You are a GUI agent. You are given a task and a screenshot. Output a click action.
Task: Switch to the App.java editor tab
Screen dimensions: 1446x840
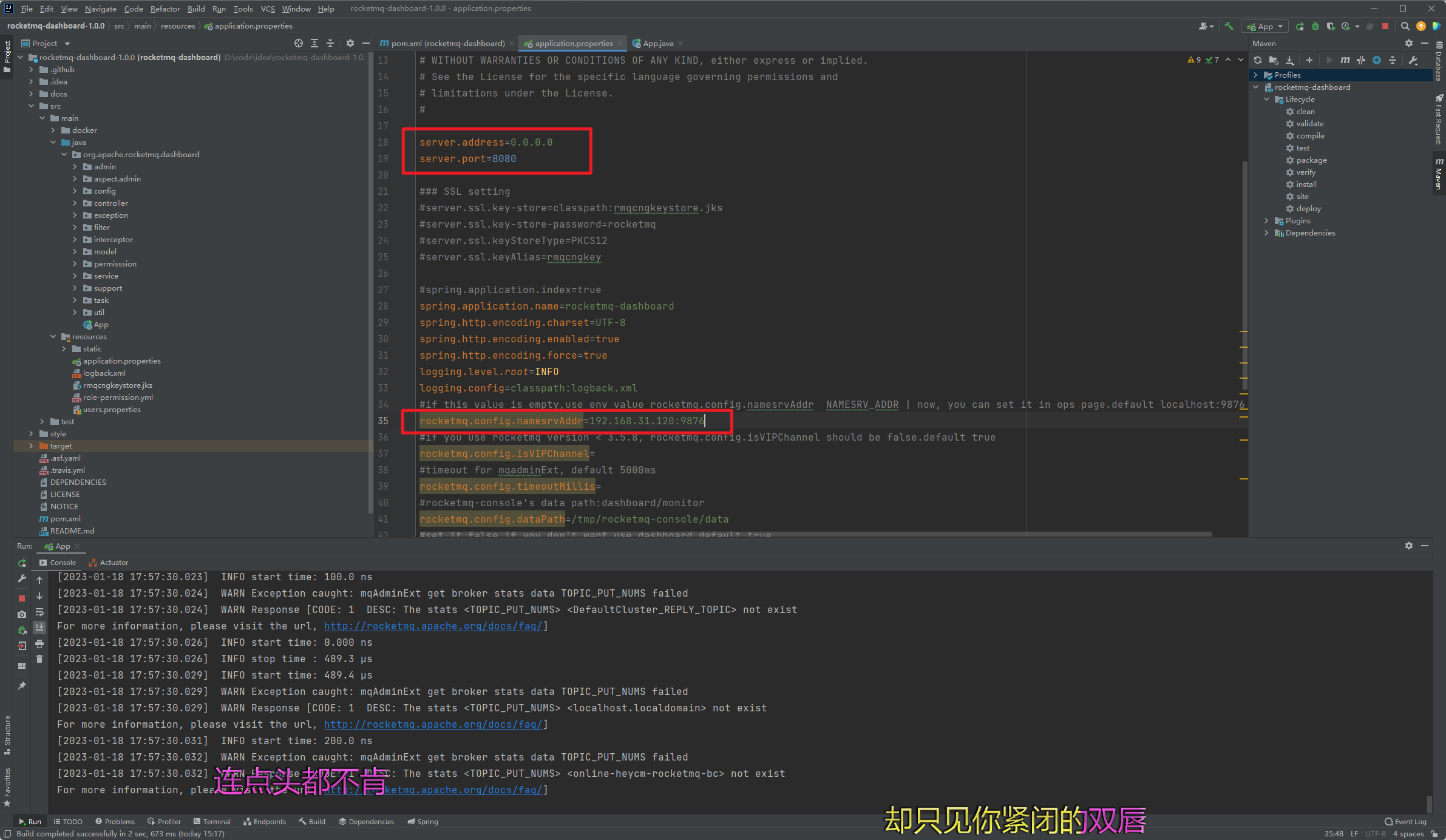[x=657, y=43]
